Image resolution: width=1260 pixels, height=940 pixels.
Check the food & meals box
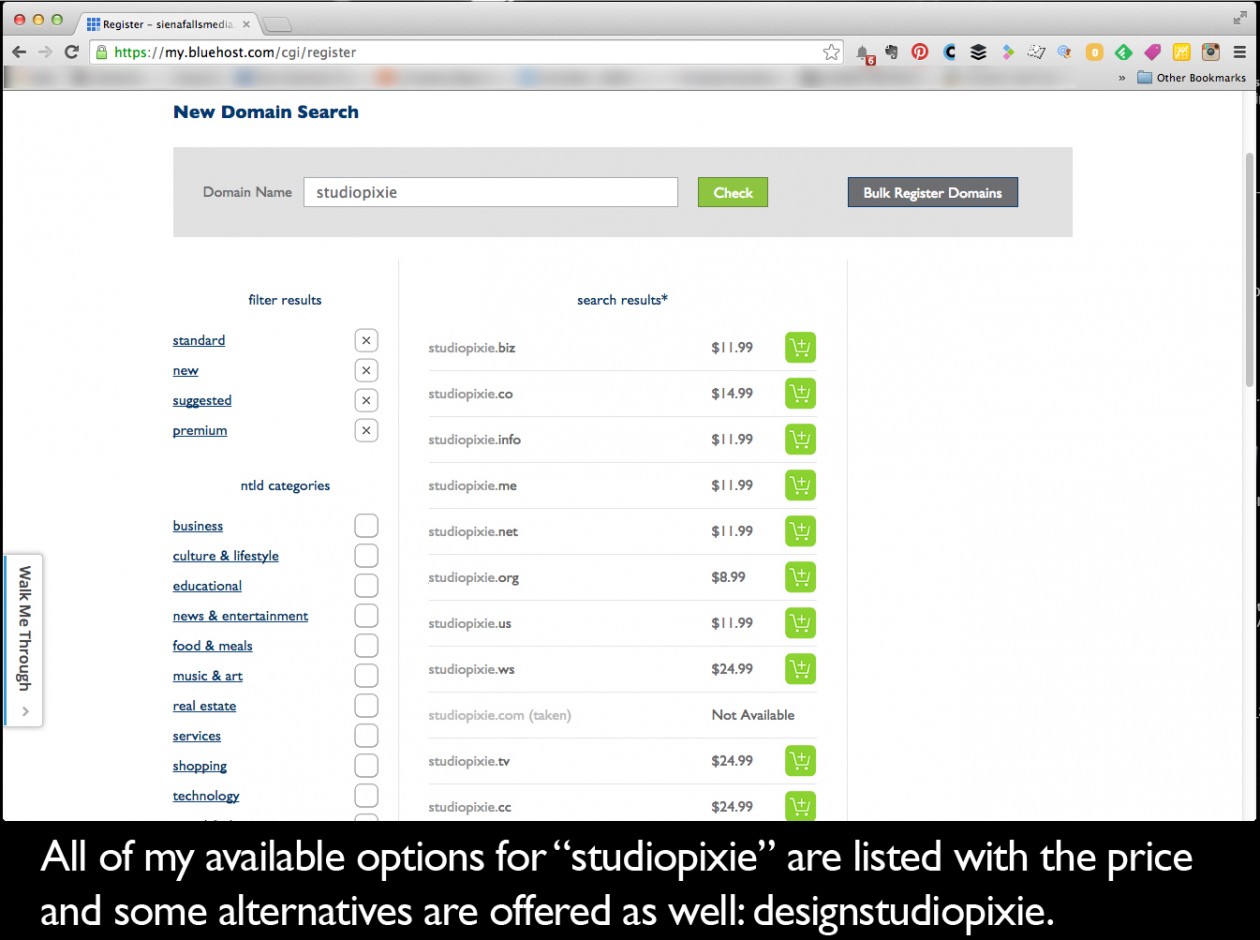click(x=366, y=646)
